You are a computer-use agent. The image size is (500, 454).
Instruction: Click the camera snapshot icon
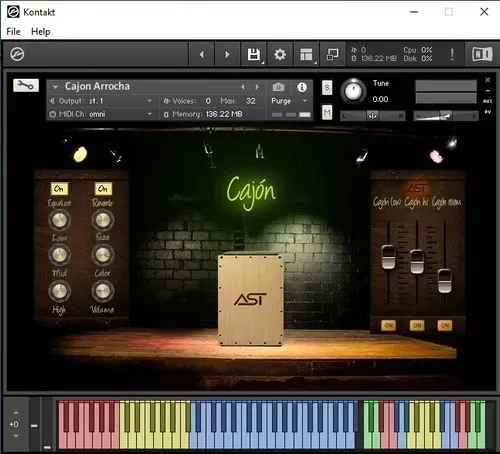(x=278, y=87)
